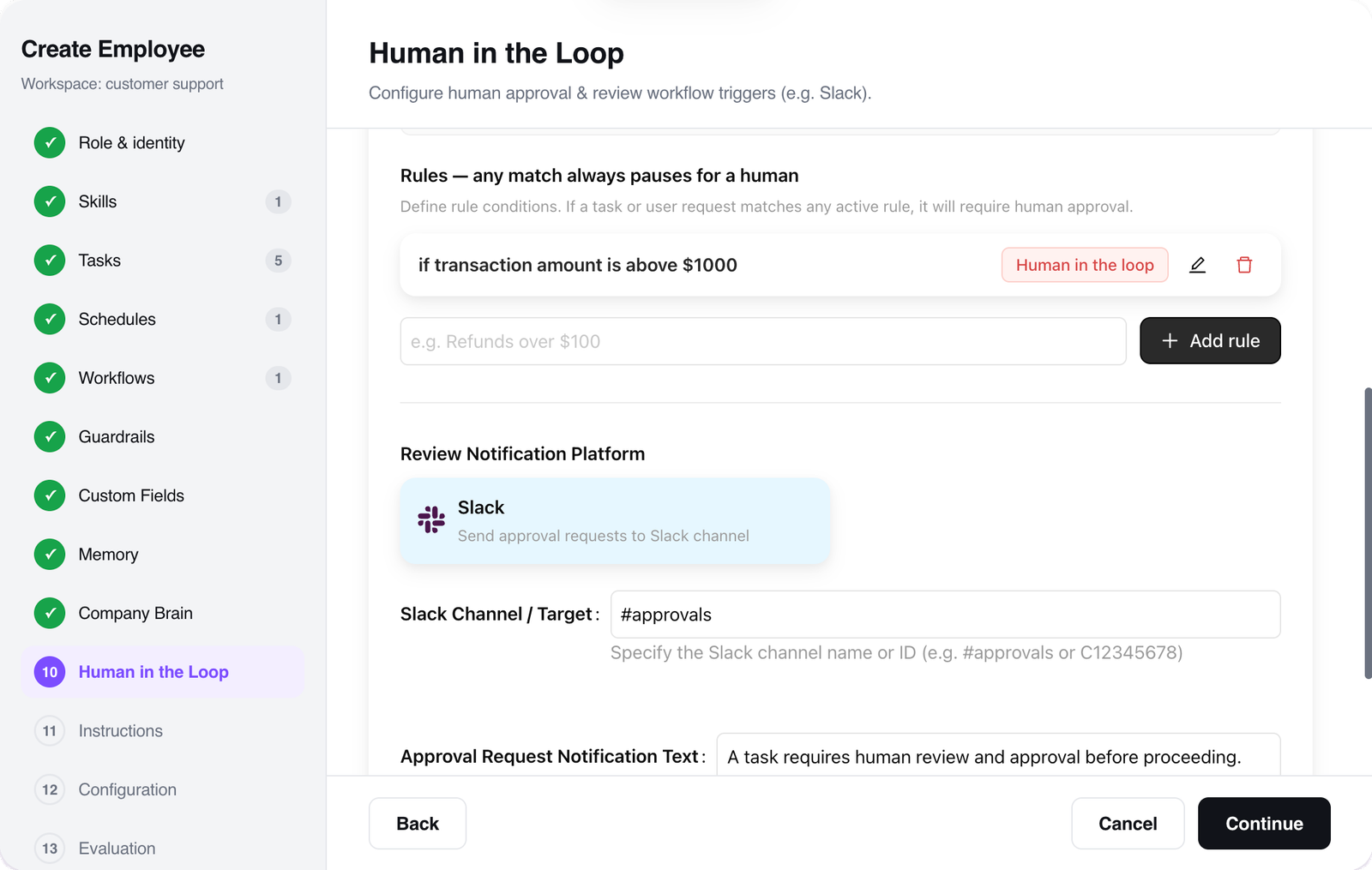Go to the Custom Fields step
Screen dimensions: 1372x870
pos(163,495)
